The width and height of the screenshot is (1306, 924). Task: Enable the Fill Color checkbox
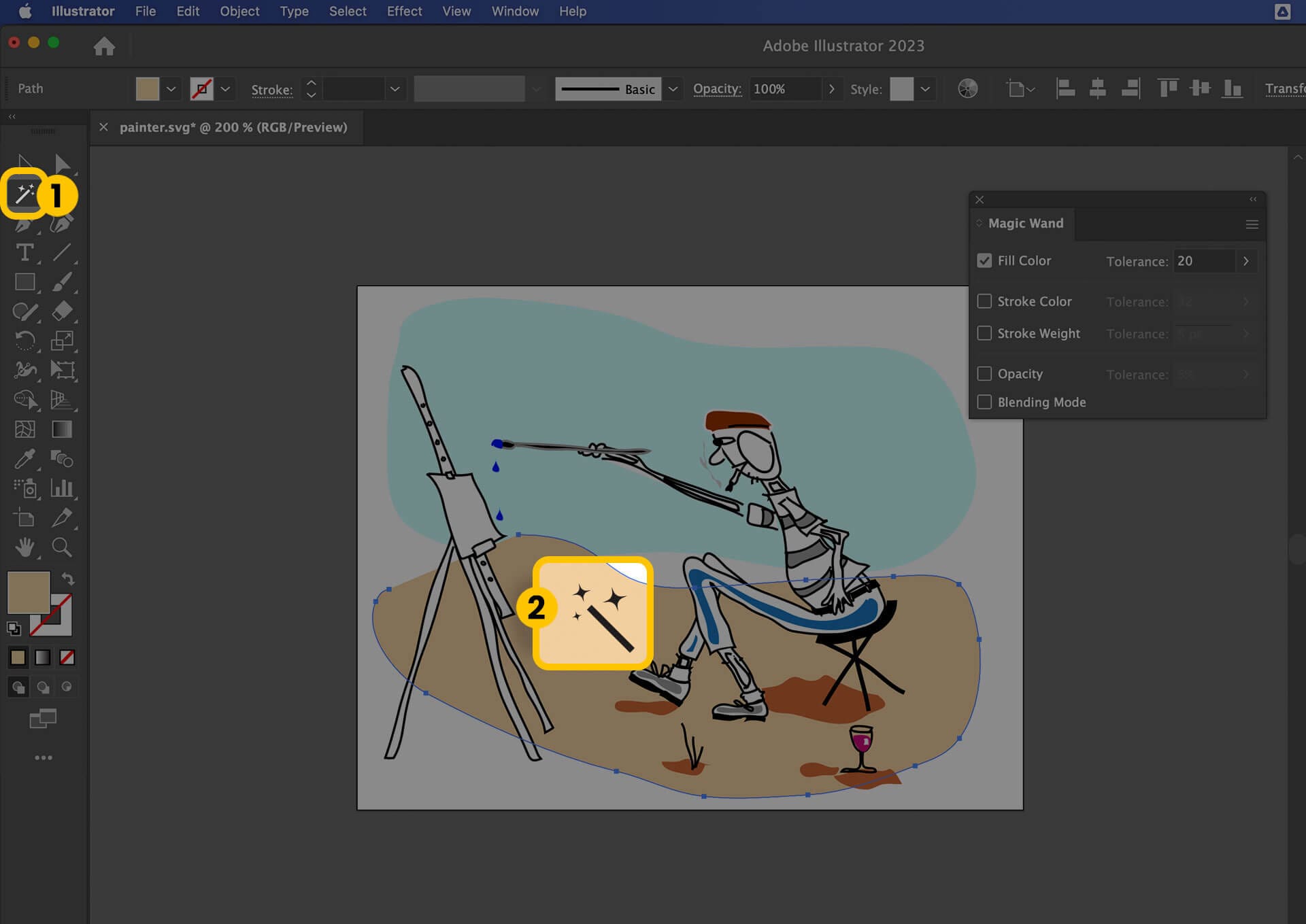click(984, 260)
